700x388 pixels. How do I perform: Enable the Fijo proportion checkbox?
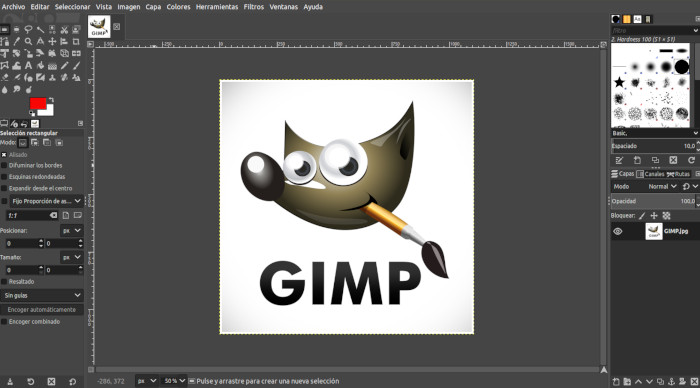pyautogui.click(x=4, y=201)
